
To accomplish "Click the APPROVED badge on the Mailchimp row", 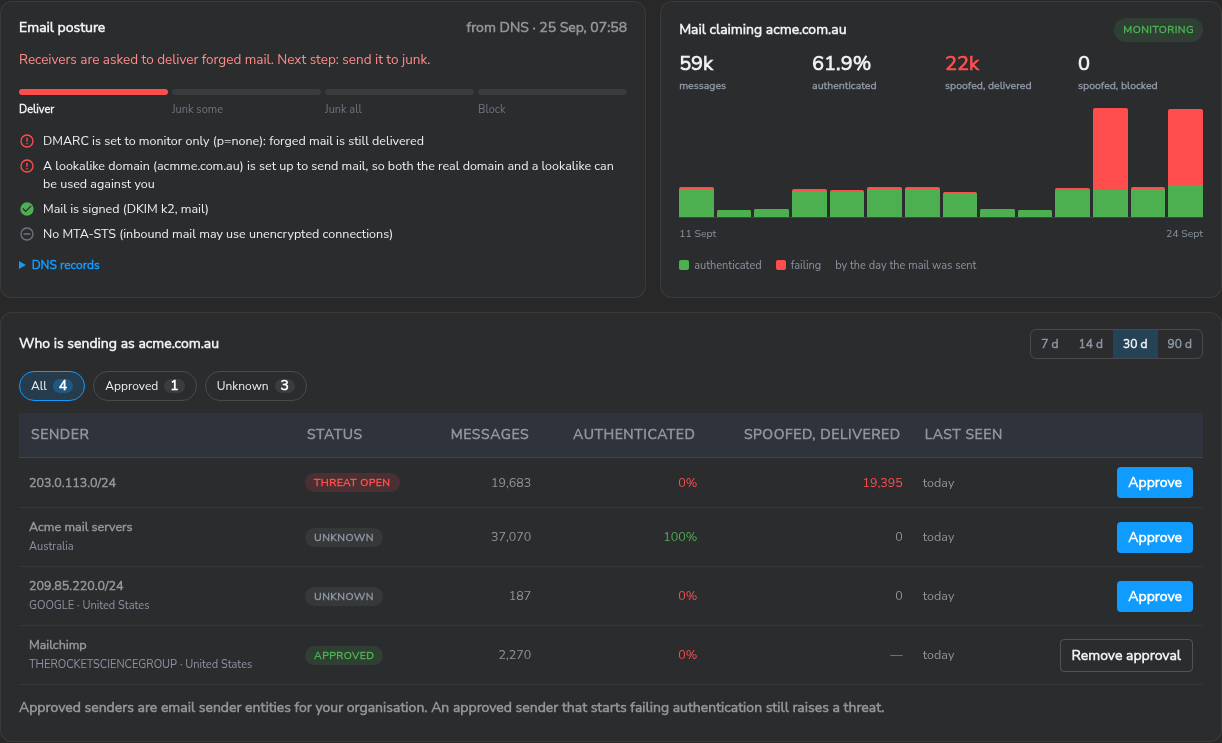I will click(343, 656).
